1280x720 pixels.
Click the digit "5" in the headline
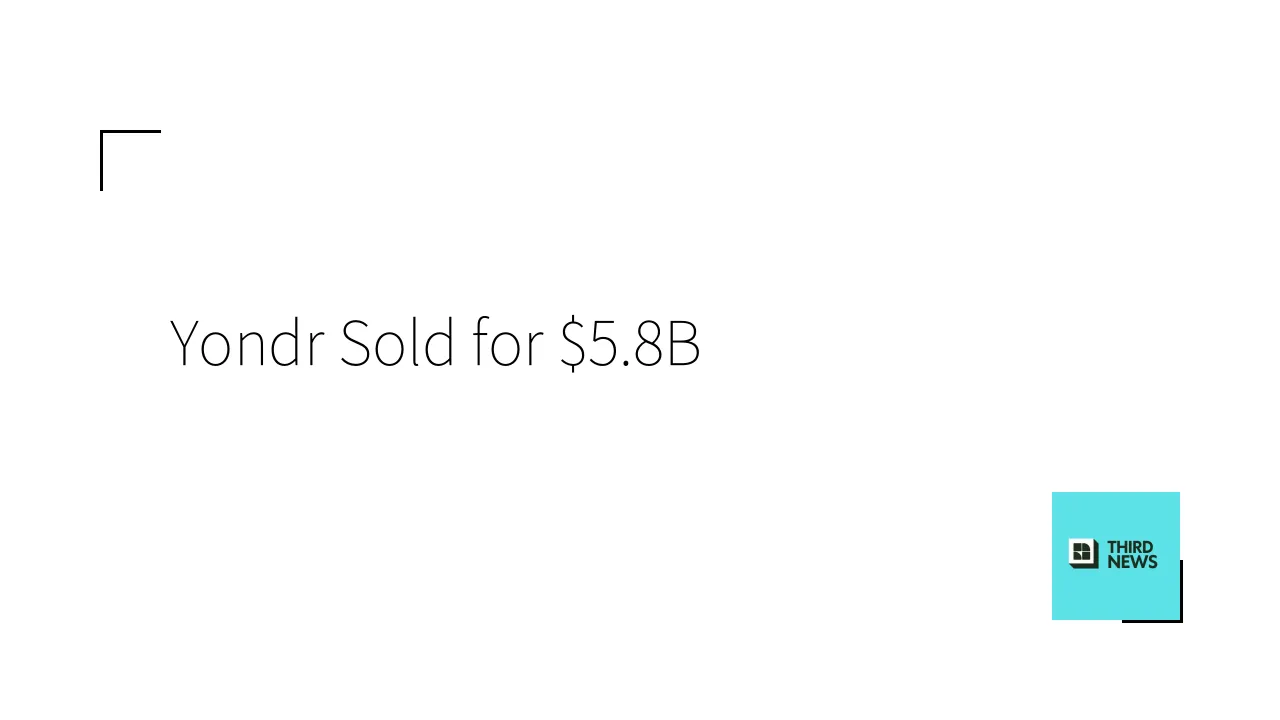pyautogui.click(x=602, y=343)
